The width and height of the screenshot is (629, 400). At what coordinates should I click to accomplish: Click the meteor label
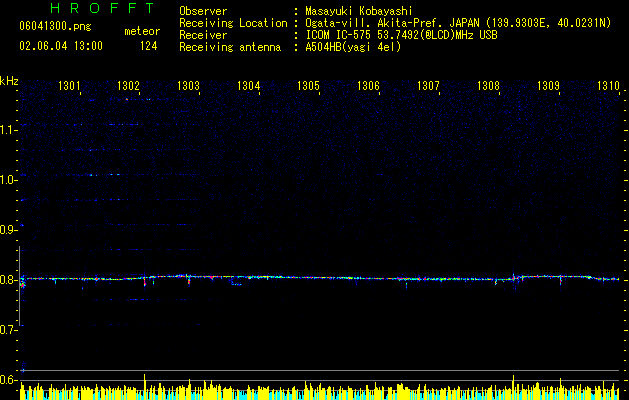point(142,31)
